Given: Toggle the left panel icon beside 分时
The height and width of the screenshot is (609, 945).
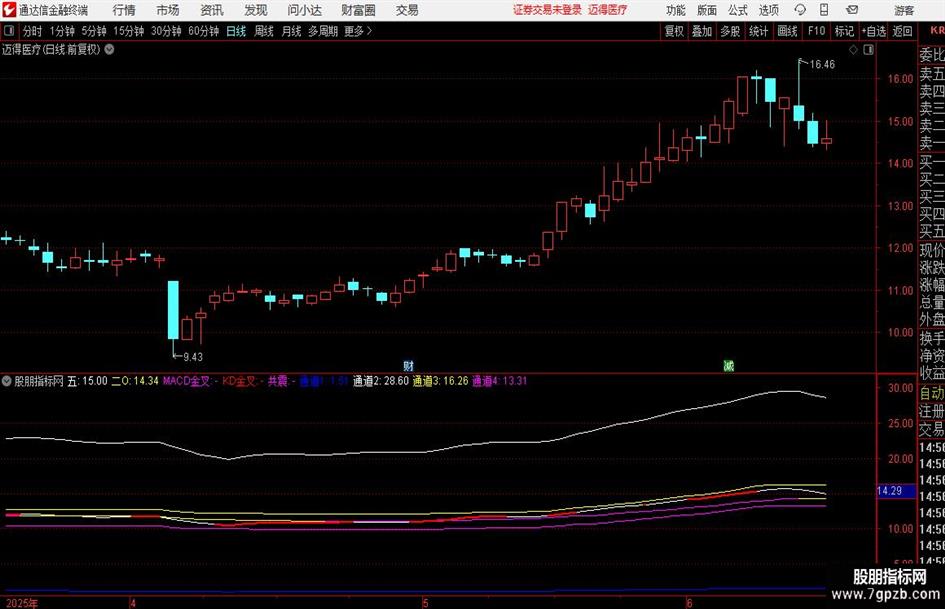Looking at the screenshot, I should (9, 31).
